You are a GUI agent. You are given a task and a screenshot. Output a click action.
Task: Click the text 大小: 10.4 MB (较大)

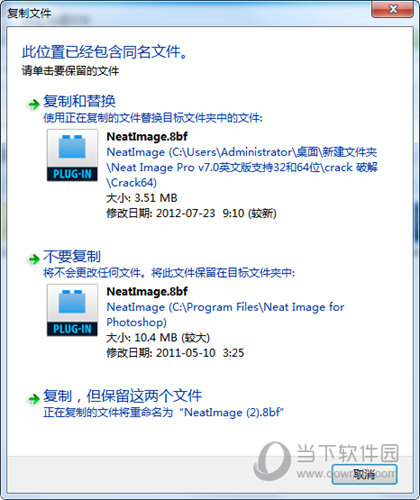[x=158, y=338]
